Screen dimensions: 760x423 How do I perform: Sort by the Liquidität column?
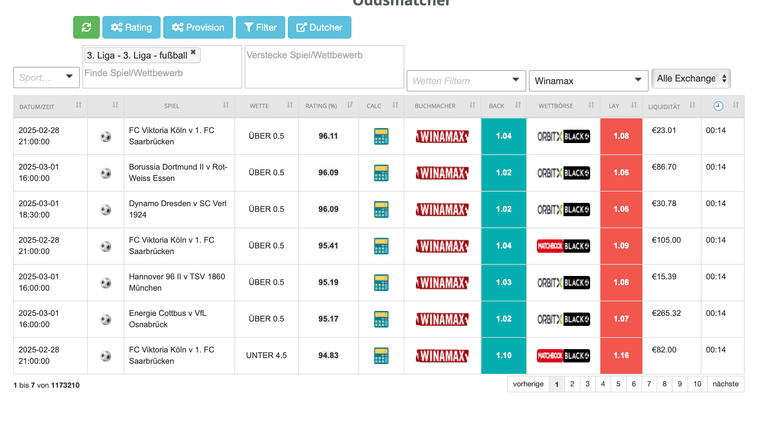(671, 106)
